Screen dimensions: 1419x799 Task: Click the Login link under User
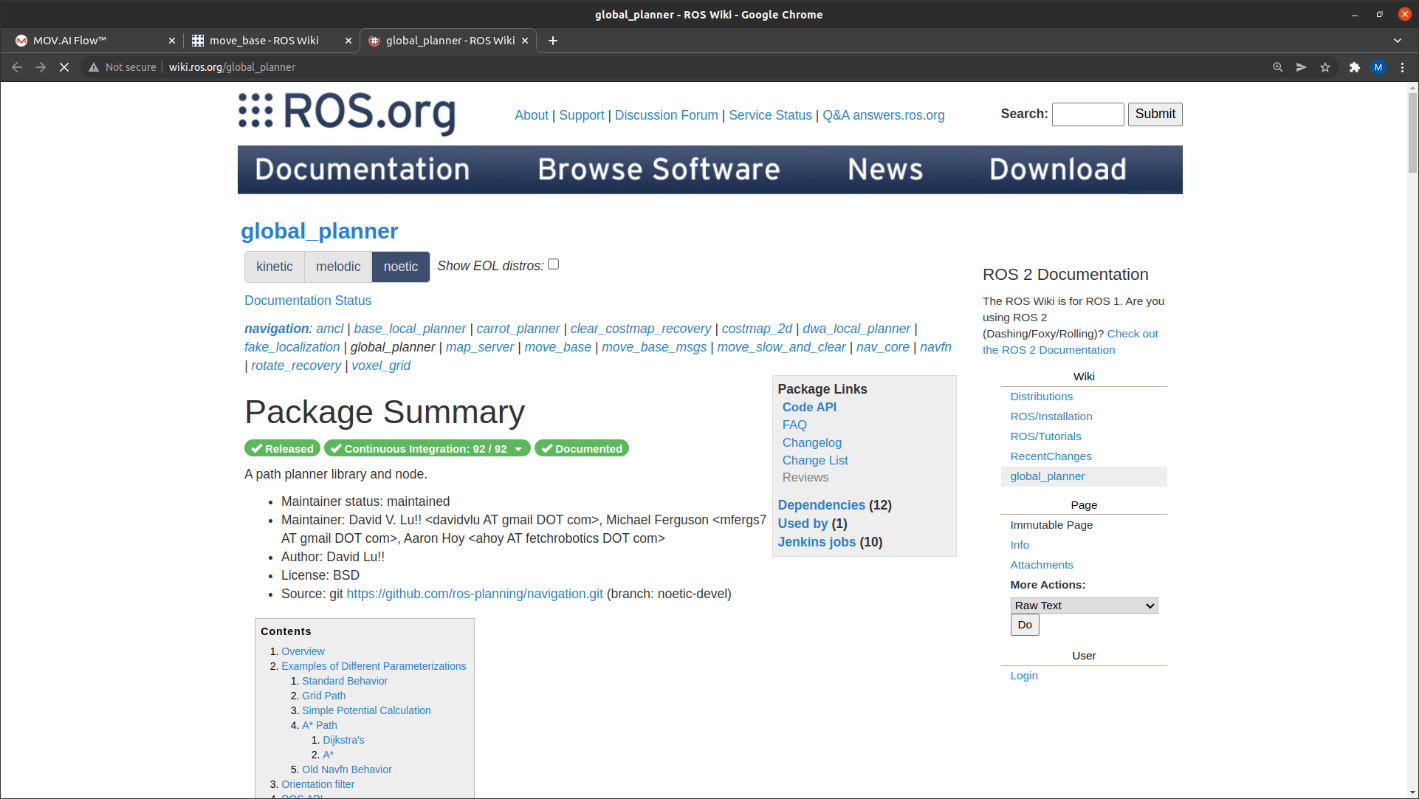(x=1024, y=676)
